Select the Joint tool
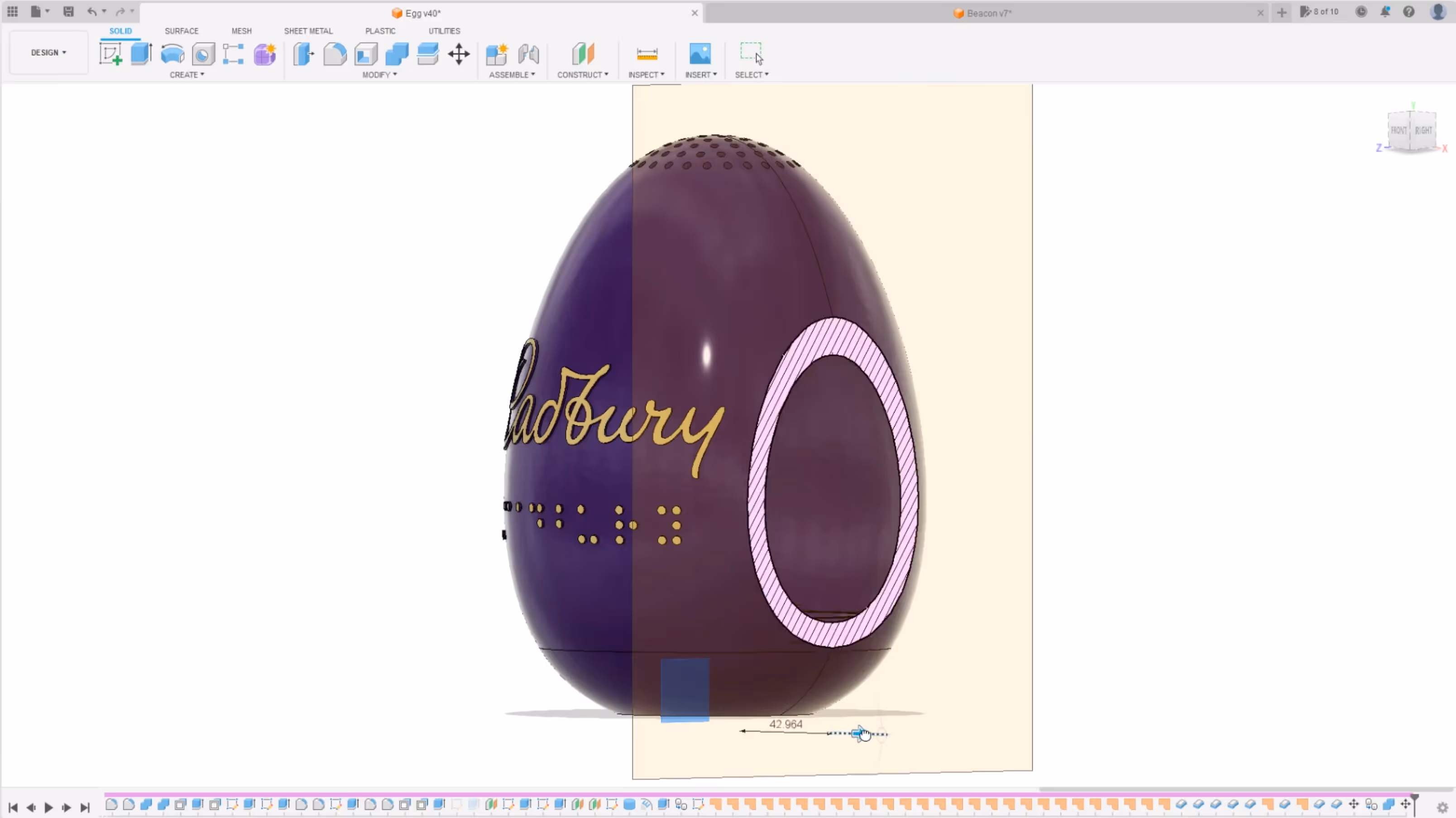The image size is (1456, 818). 528,54
